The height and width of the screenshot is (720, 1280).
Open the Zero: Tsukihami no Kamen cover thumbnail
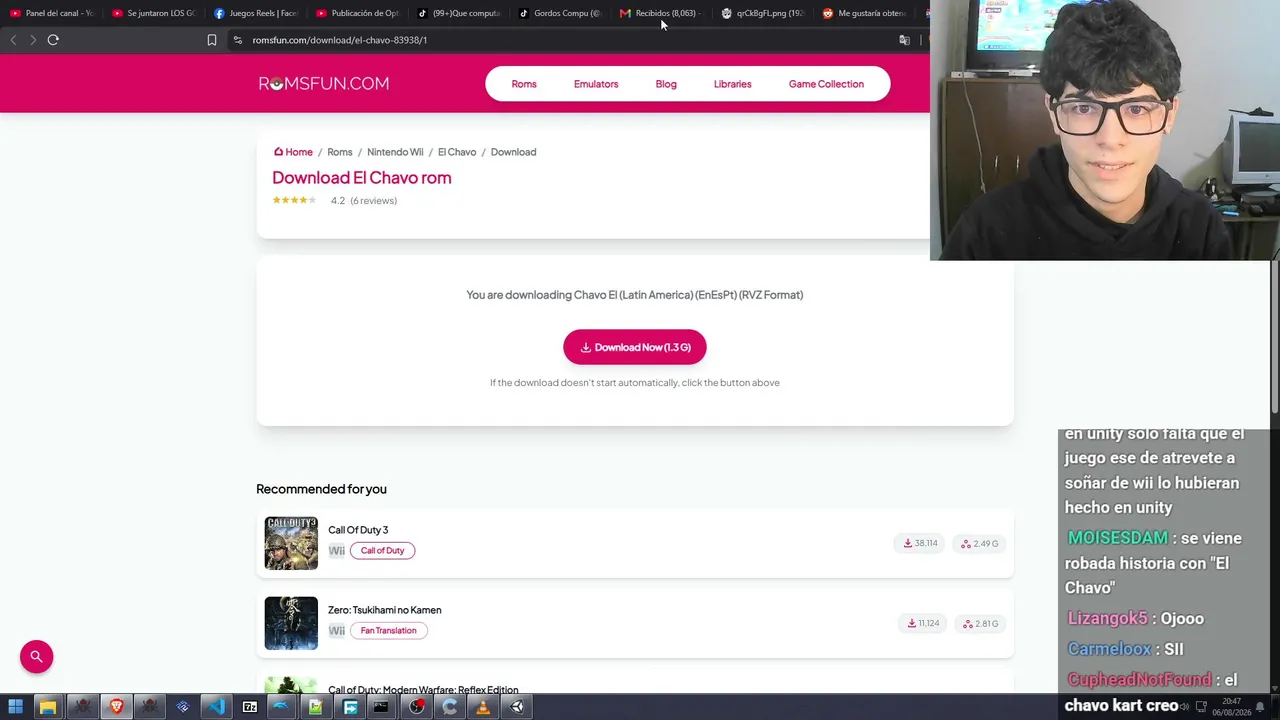[x=291, y=623]
